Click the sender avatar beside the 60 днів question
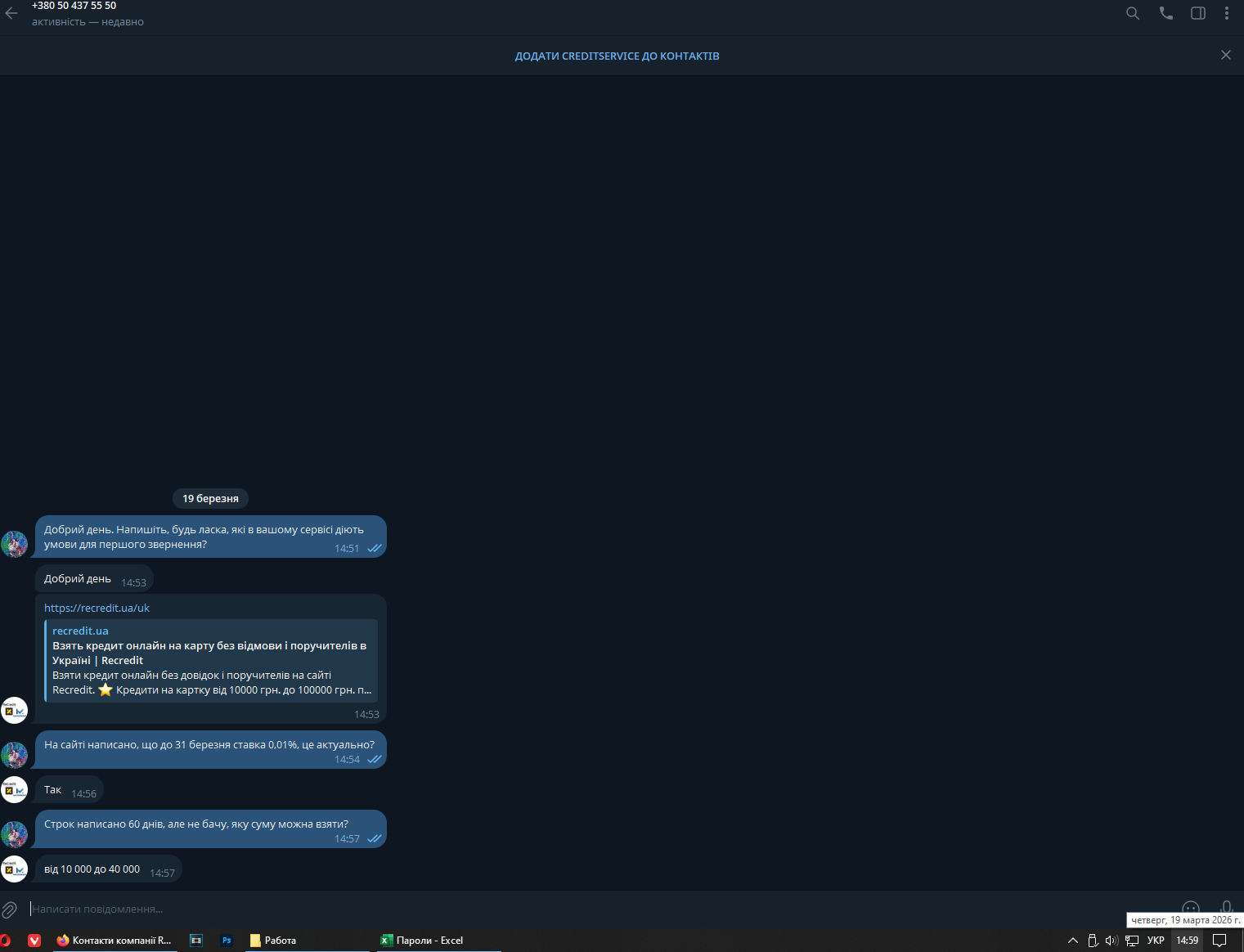The image size is (1244, 952). click(x=14, y=834)
